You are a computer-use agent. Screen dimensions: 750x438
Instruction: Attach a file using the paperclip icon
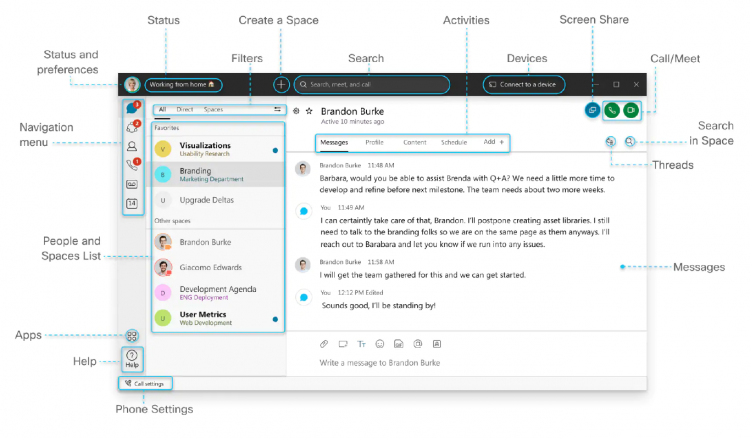324,344
